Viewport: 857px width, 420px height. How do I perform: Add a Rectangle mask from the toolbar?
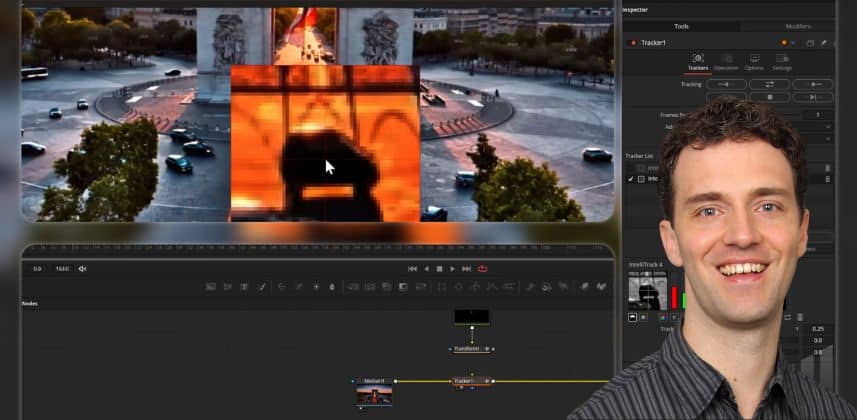442,286
